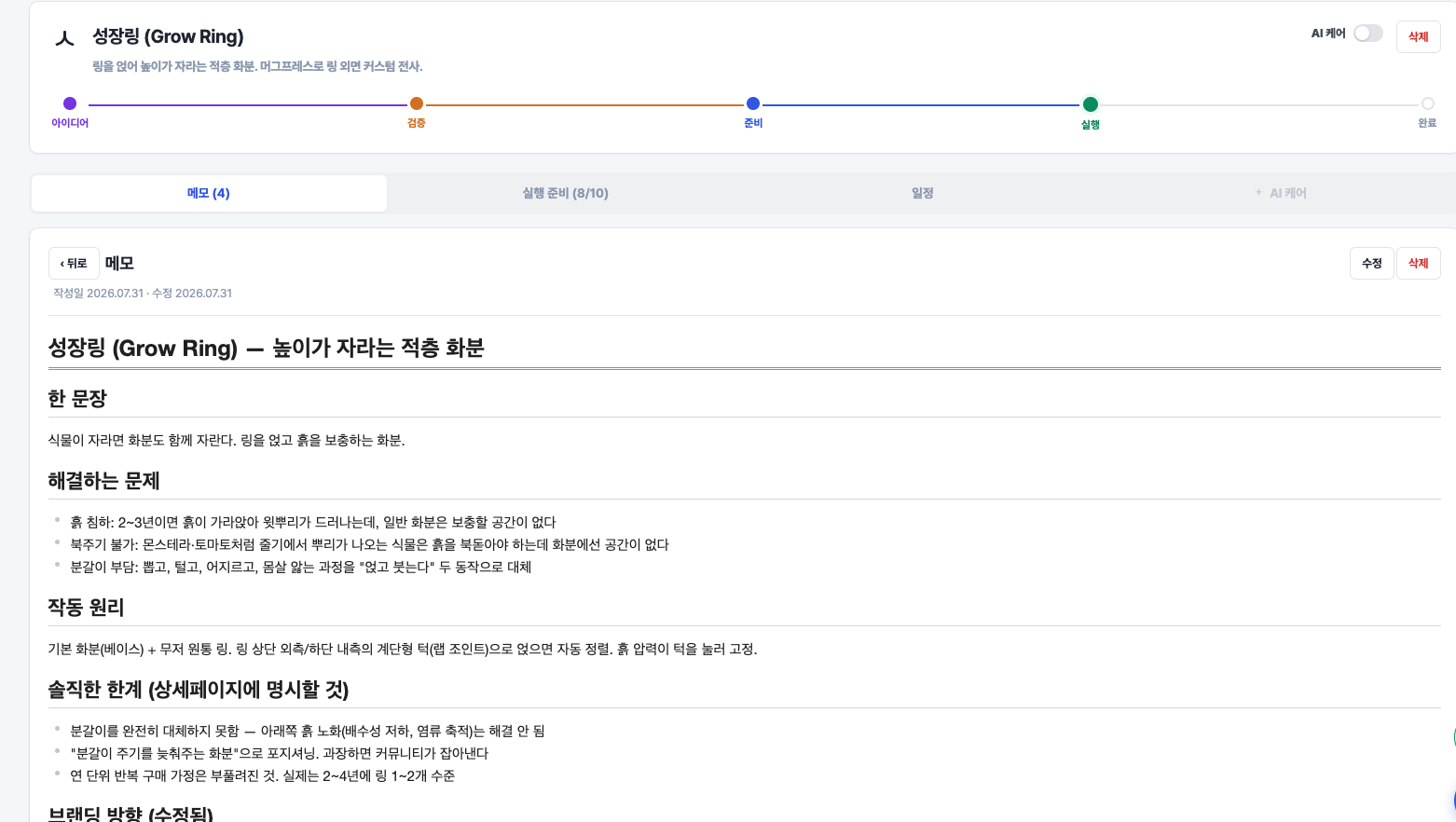The width and height of the screenshot is (1456, 822).
Task: Go back with the 뒤로 button
Action: (x=74, y=263)
